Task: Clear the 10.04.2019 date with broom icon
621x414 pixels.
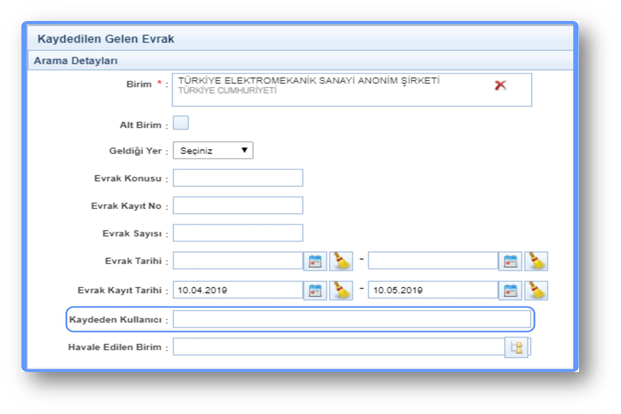Action: (x=342, y=290)
